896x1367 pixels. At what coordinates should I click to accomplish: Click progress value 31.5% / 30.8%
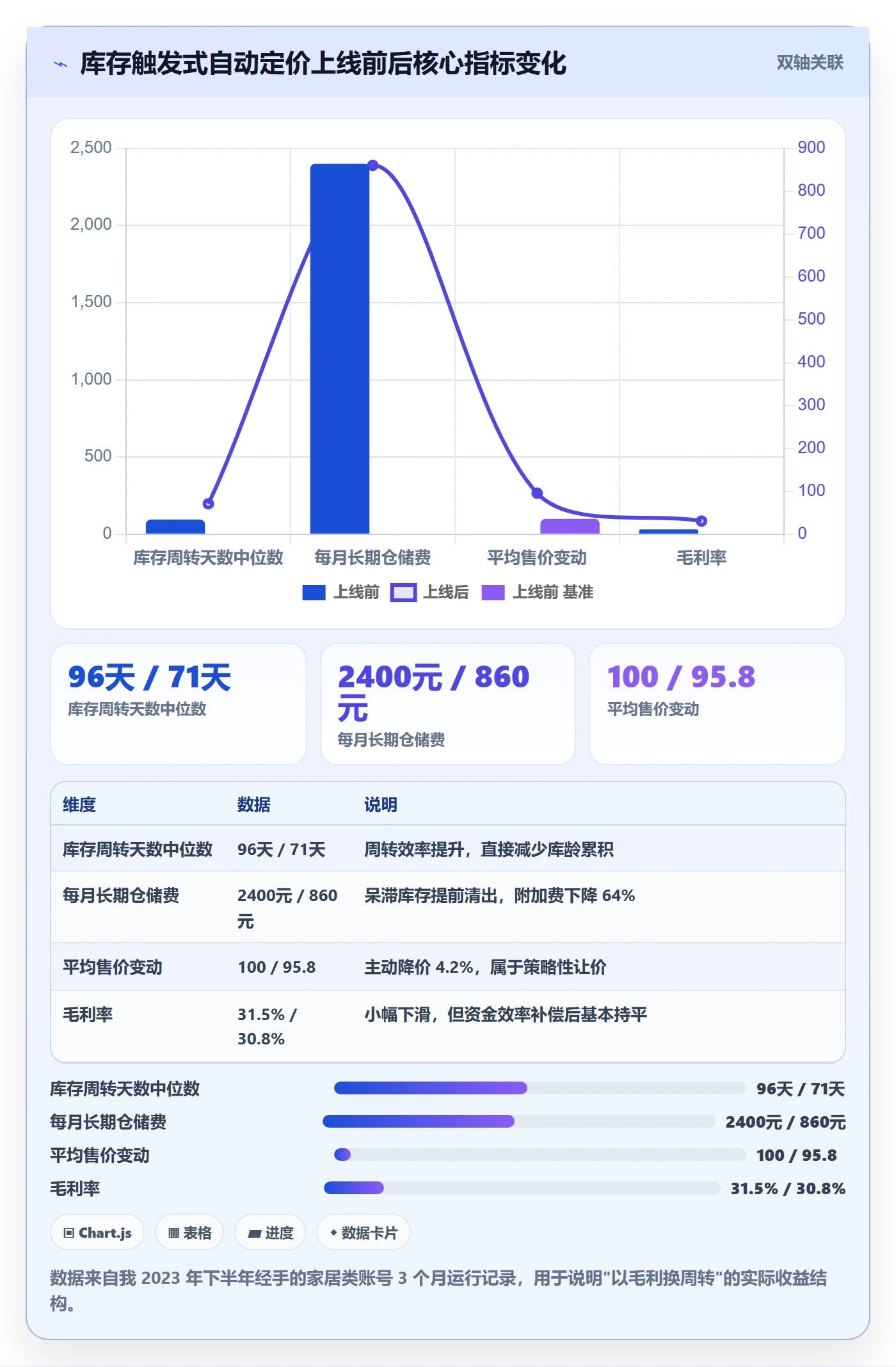pyautogui.click(x=788, y=1188)
